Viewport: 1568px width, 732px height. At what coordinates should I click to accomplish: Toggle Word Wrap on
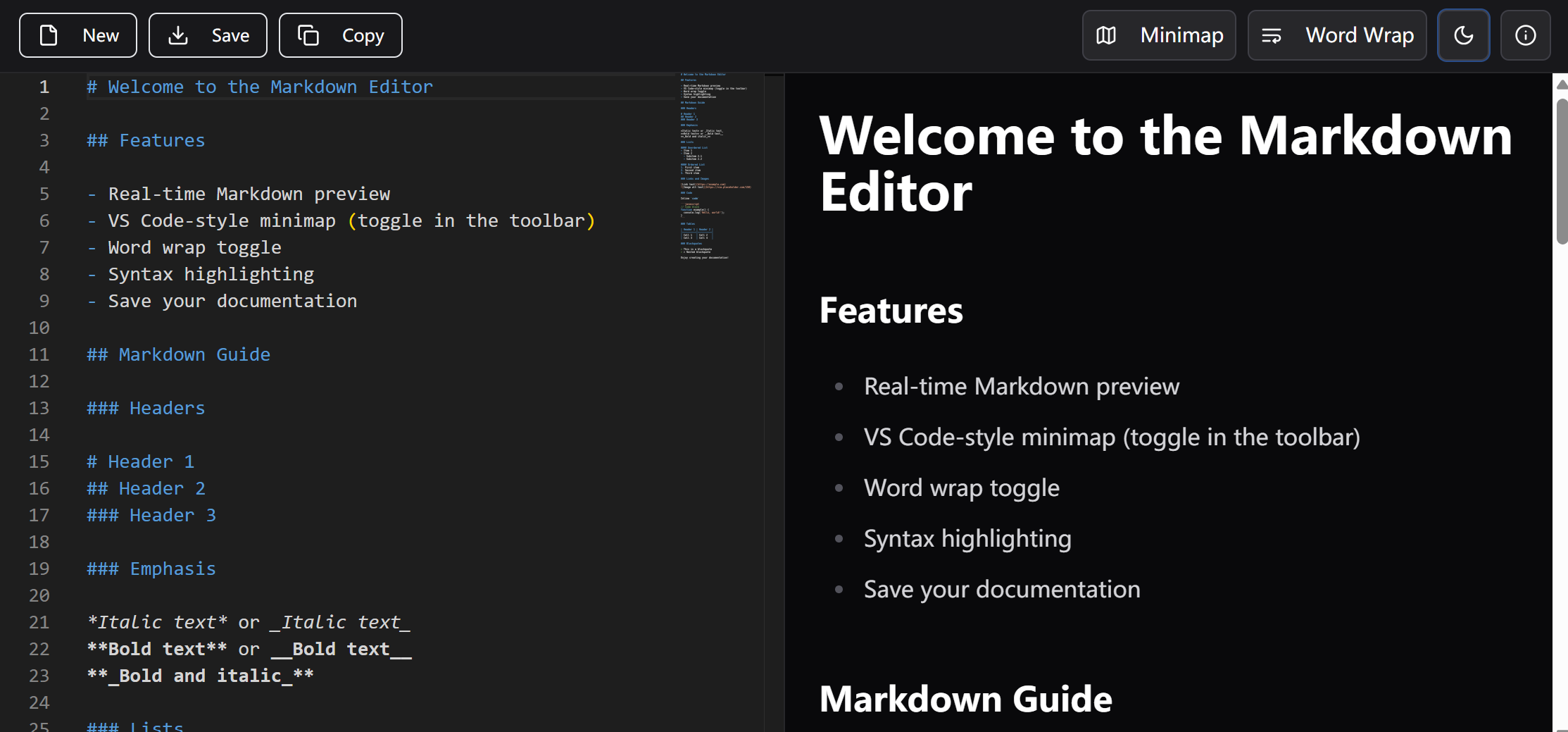point(1336,35)
